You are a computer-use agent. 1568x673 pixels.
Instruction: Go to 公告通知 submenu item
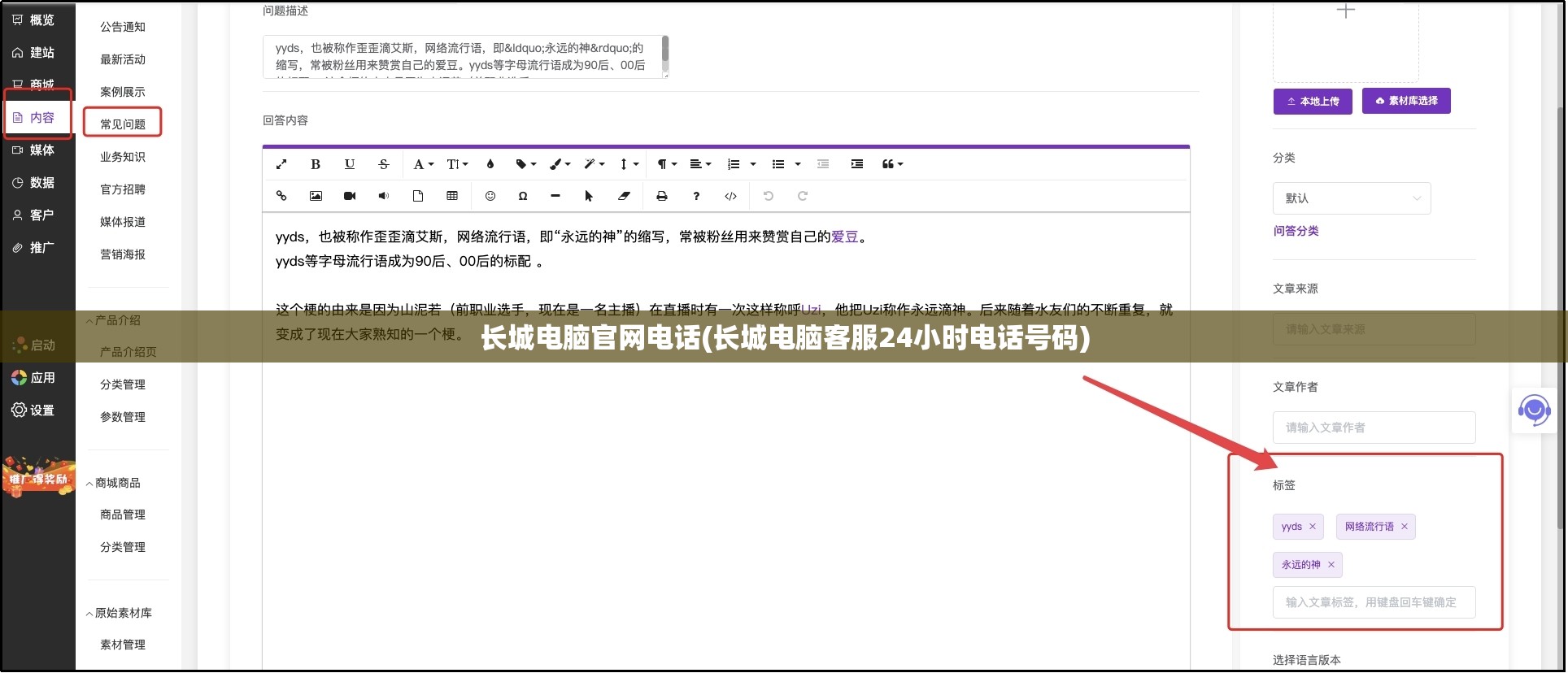(x=123, y=27)
